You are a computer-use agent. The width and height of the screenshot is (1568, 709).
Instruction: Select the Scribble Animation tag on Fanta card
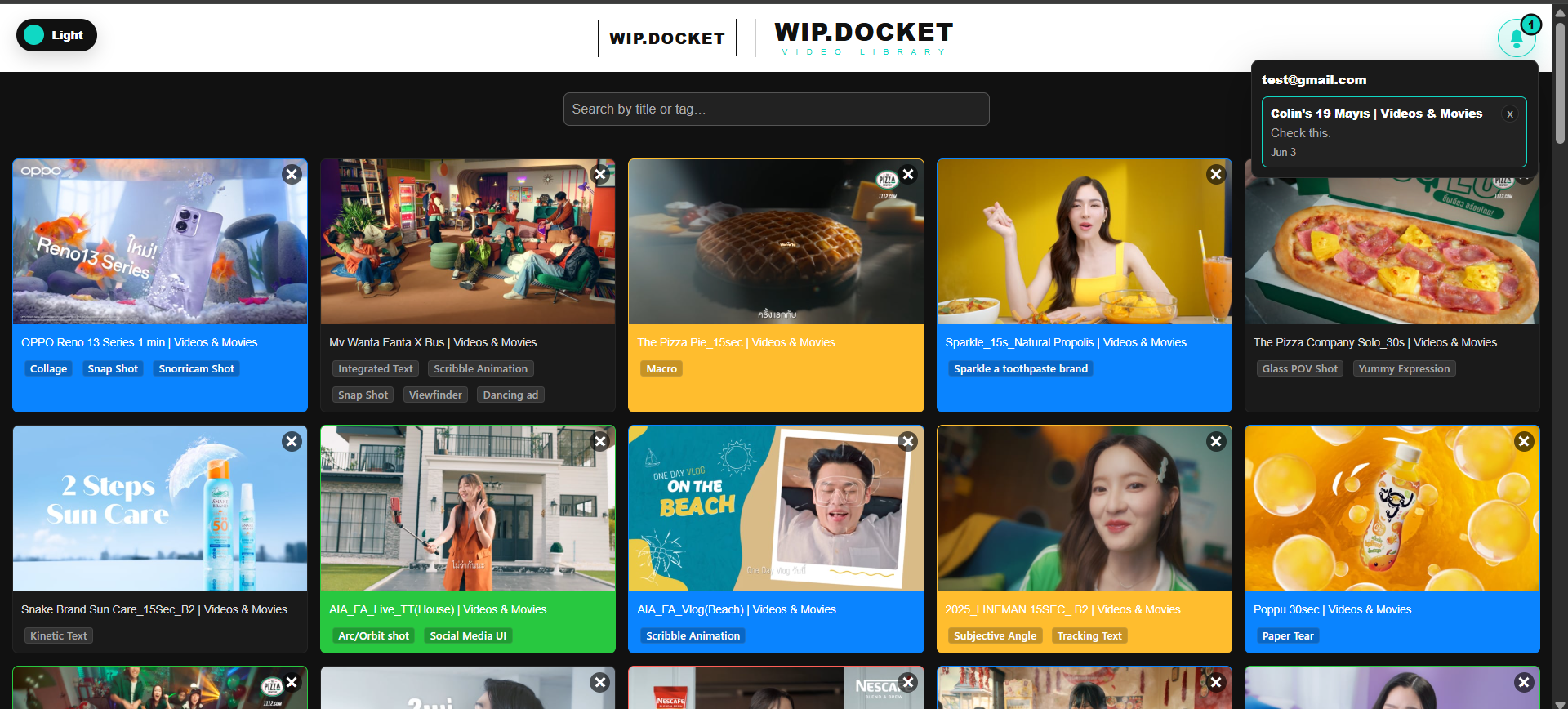tap(480, 369)
